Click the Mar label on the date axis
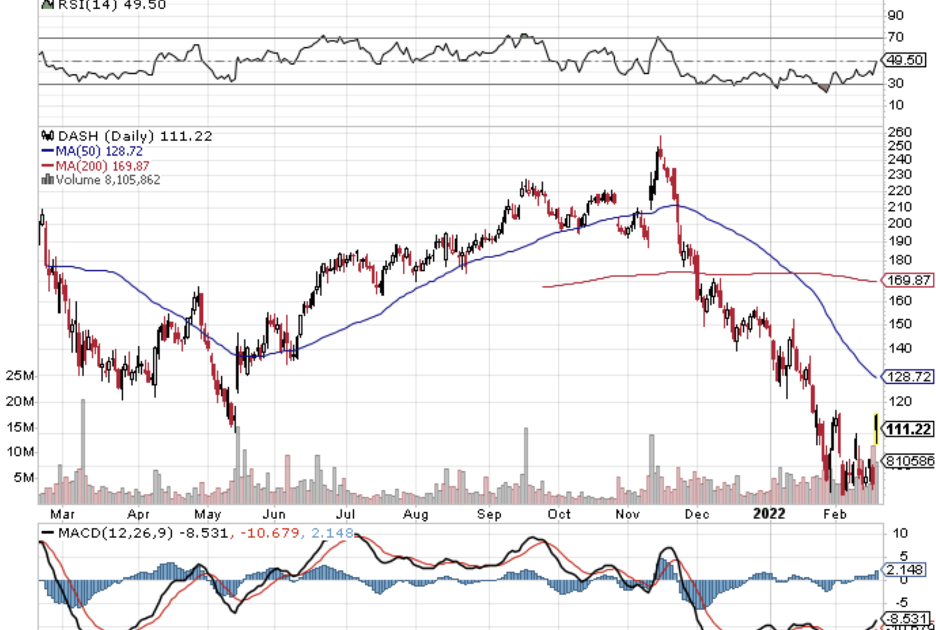 coord(62,514)
